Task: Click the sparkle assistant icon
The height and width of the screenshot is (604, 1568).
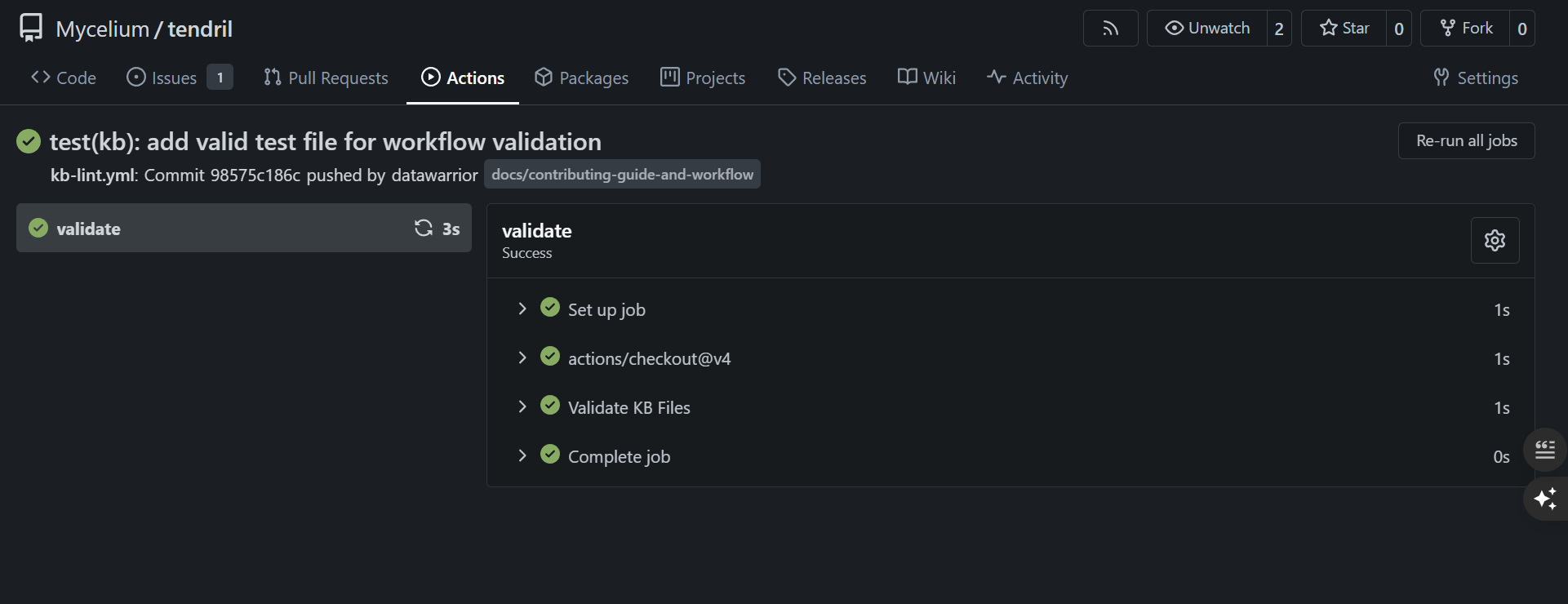Action: point(1544,499)
